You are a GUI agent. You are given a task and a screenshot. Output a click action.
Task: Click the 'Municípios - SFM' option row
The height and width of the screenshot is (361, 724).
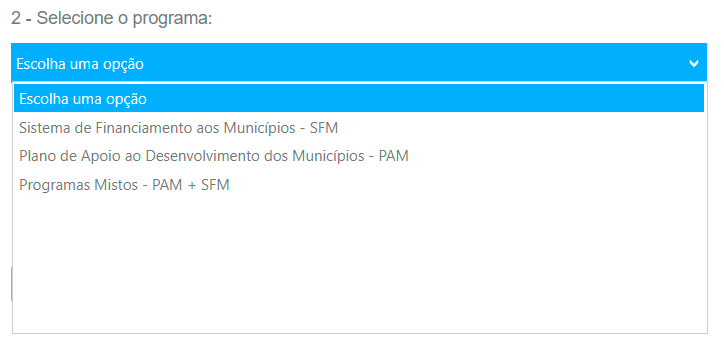(x=359, y=128)
